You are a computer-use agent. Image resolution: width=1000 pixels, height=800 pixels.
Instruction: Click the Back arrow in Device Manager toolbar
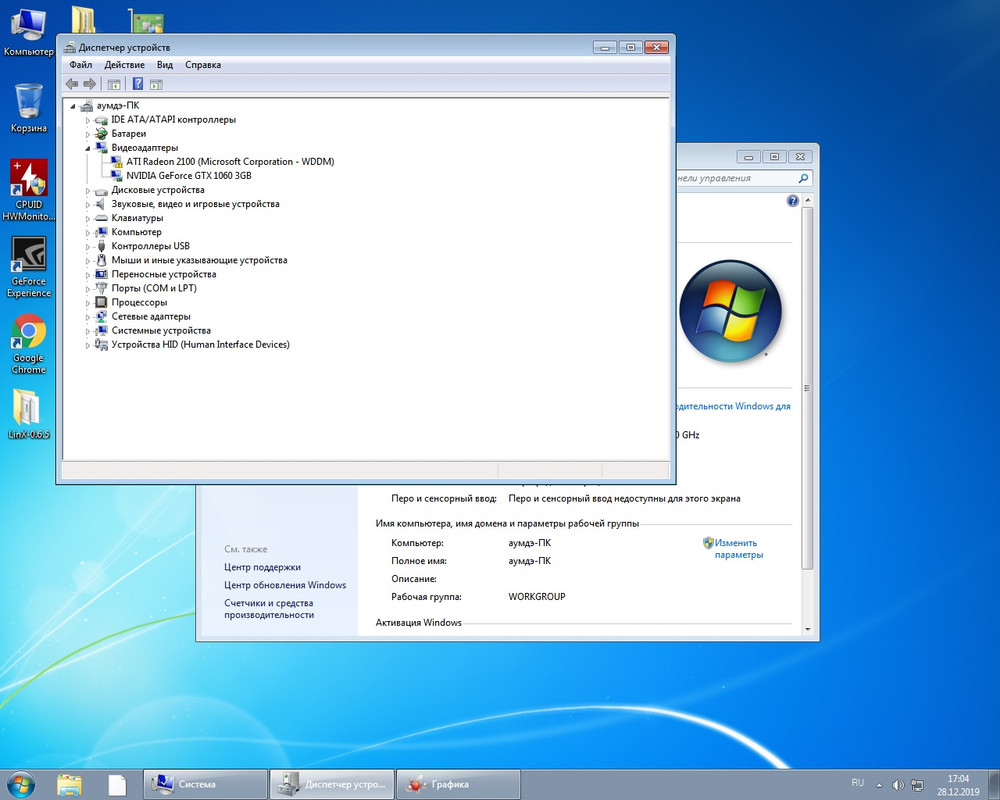point(72,84)
